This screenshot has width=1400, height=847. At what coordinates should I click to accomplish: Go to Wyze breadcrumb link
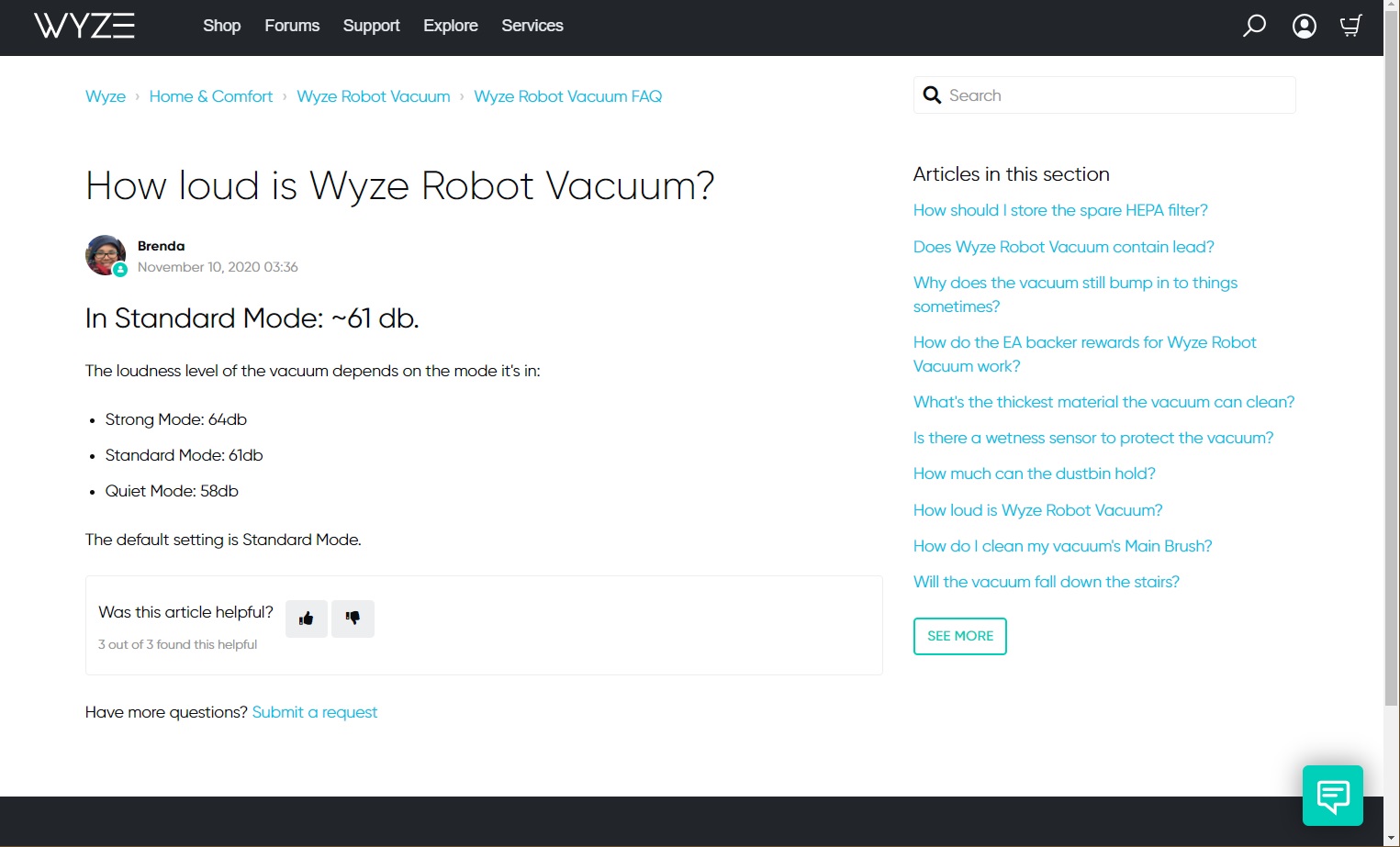106,96
